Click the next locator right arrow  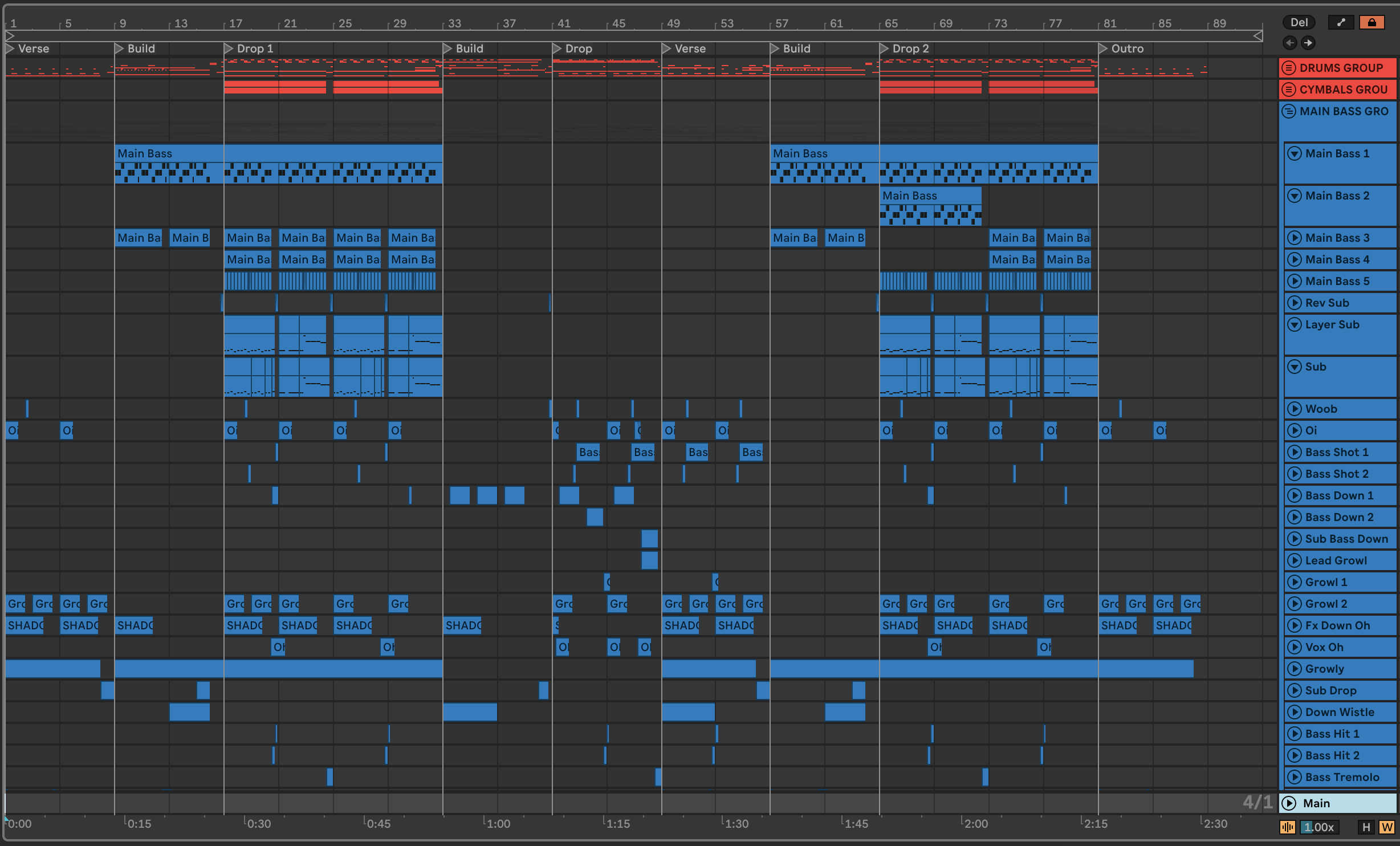[x=1308, y=43]
